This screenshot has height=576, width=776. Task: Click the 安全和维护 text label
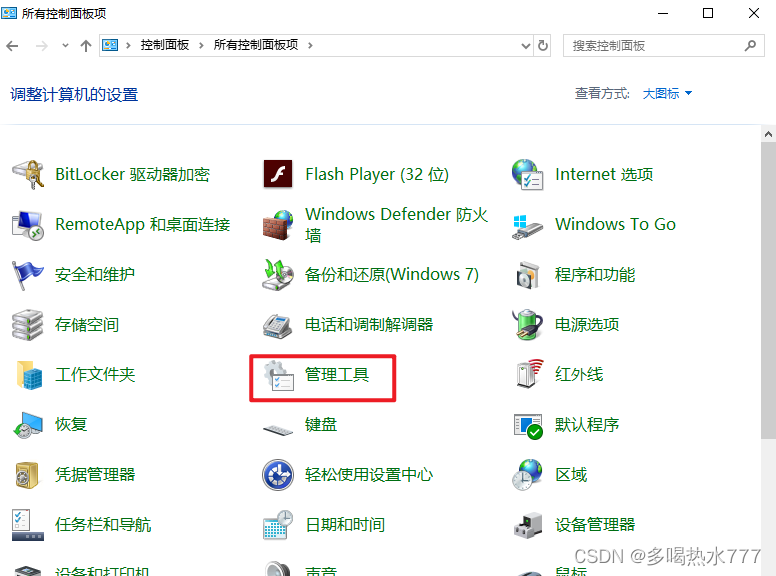point(95,275)
